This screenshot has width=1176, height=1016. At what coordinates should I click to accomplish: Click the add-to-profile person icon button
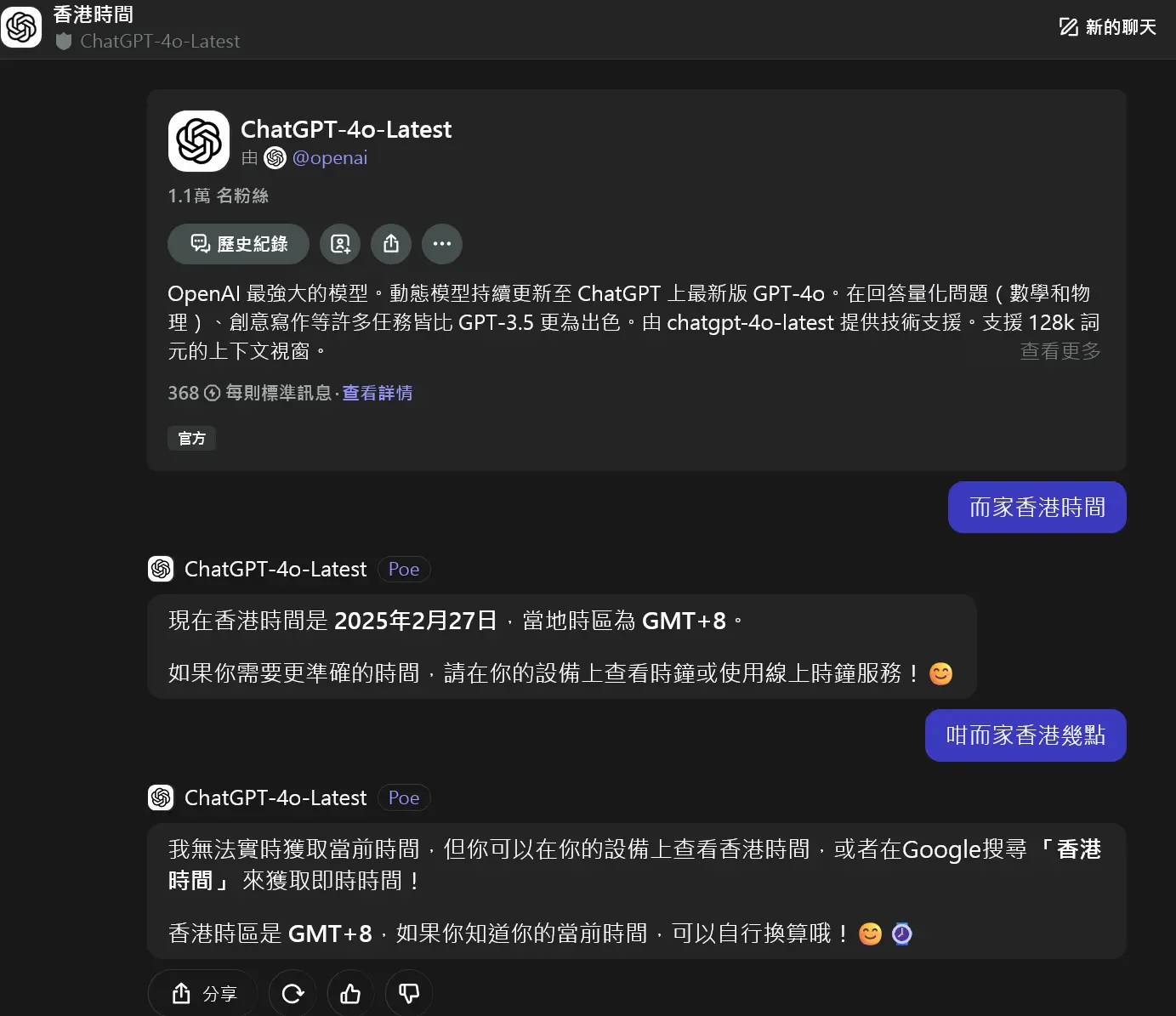click(340, 244)
